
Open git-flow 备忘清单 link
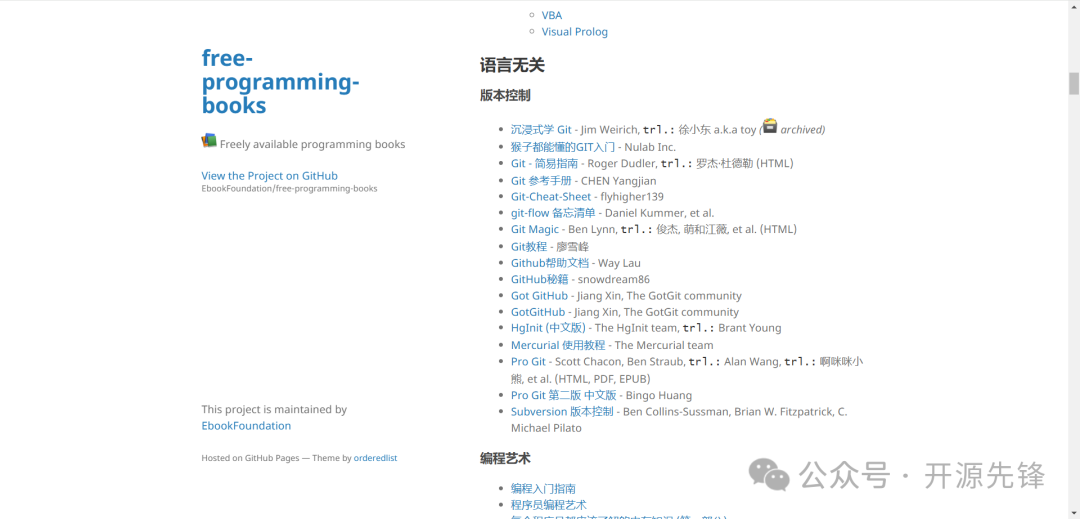coord(553,213)
